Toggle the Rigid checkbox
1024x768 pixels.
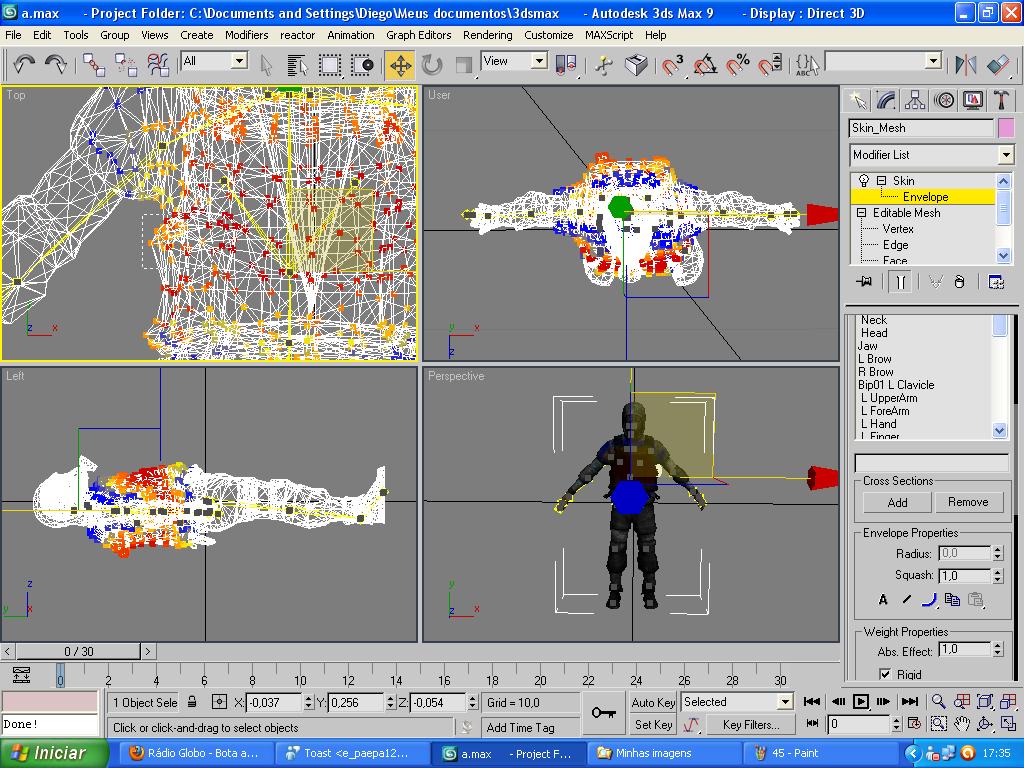click(x=885, y=675)
